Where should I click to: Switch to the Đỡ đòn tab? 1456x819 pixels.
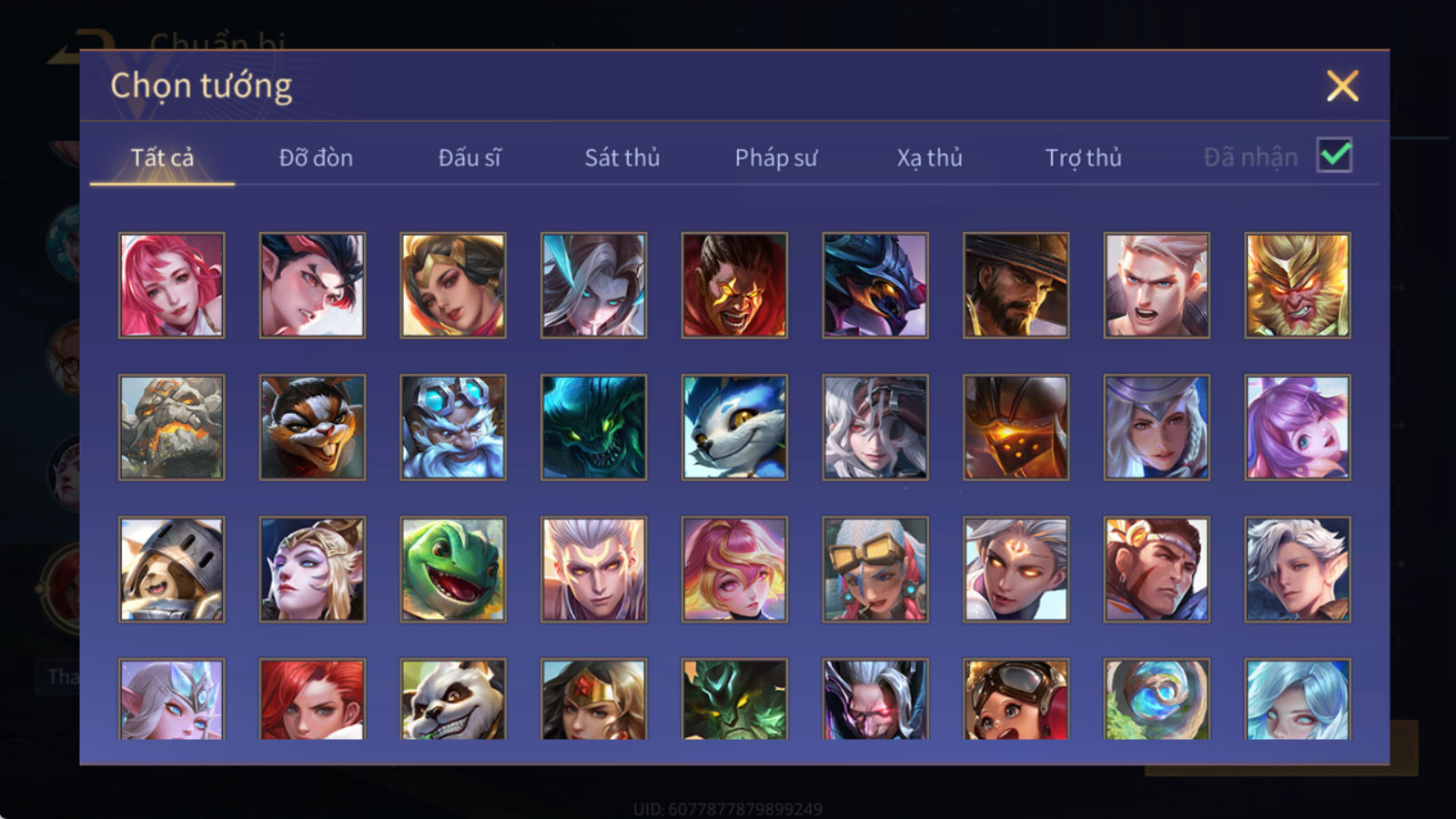pyautogui.click(x=316, y=157)
